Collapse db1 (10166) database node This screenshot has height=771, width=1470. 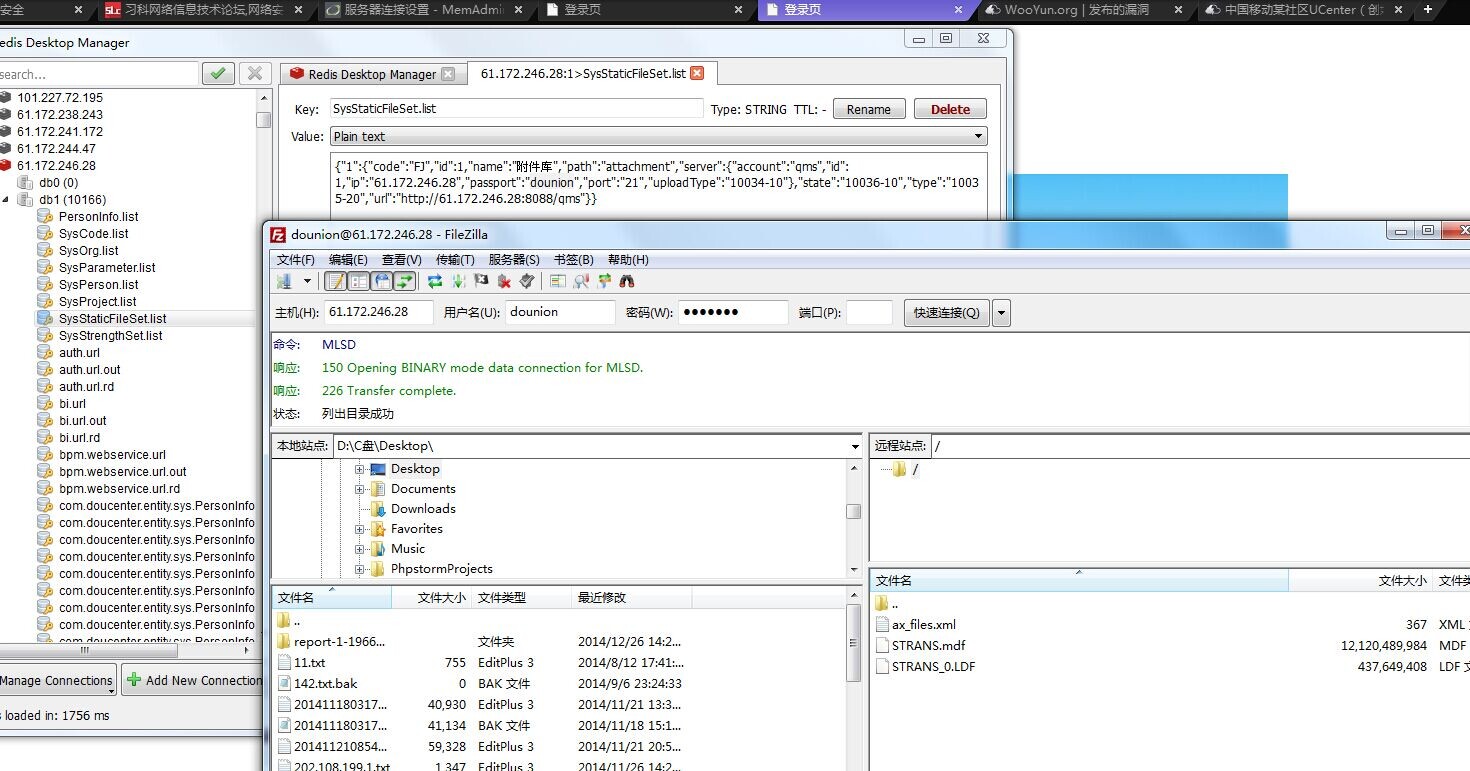[x=6, y=200]
